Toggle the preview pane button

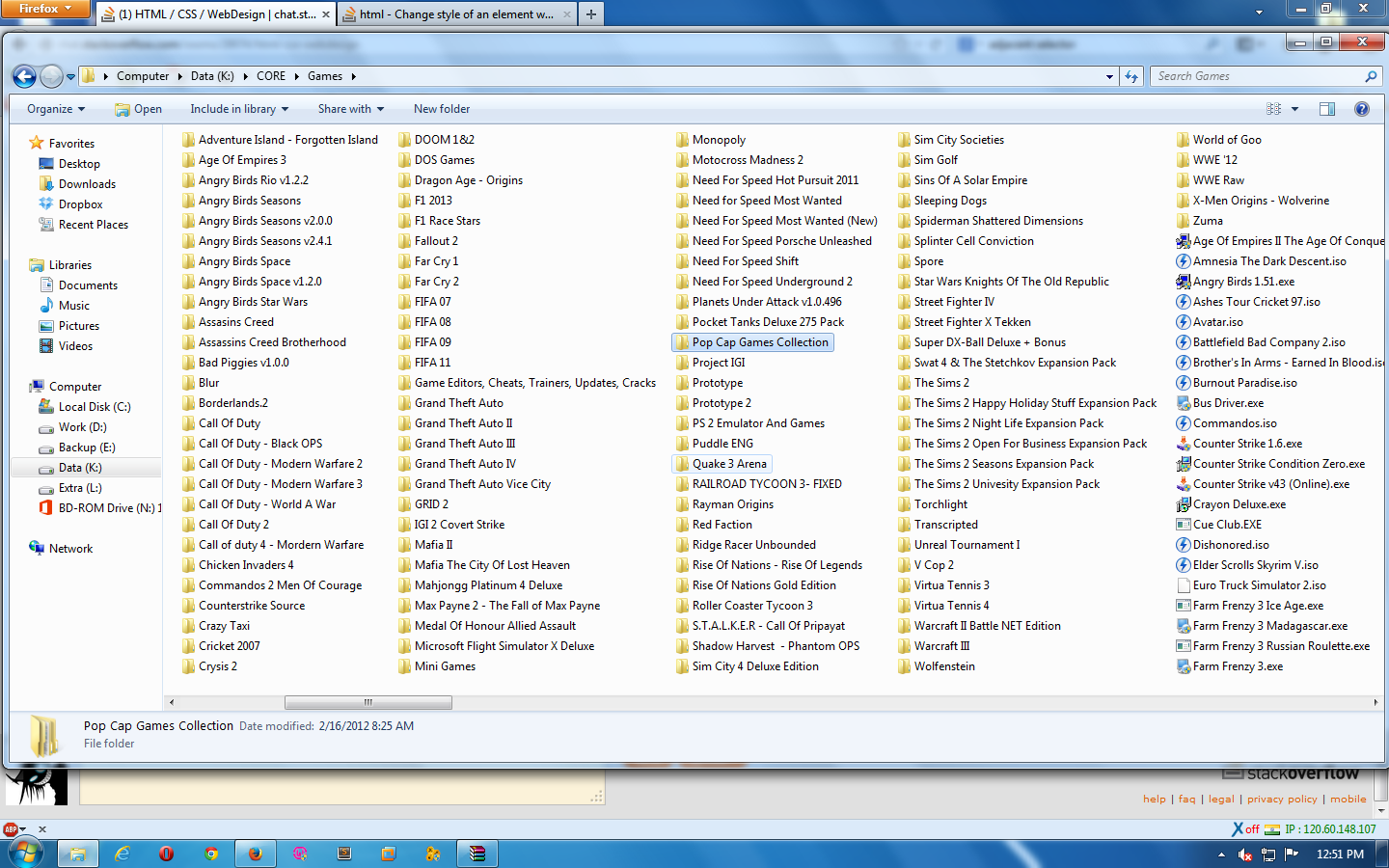(x=1327, y=109)
